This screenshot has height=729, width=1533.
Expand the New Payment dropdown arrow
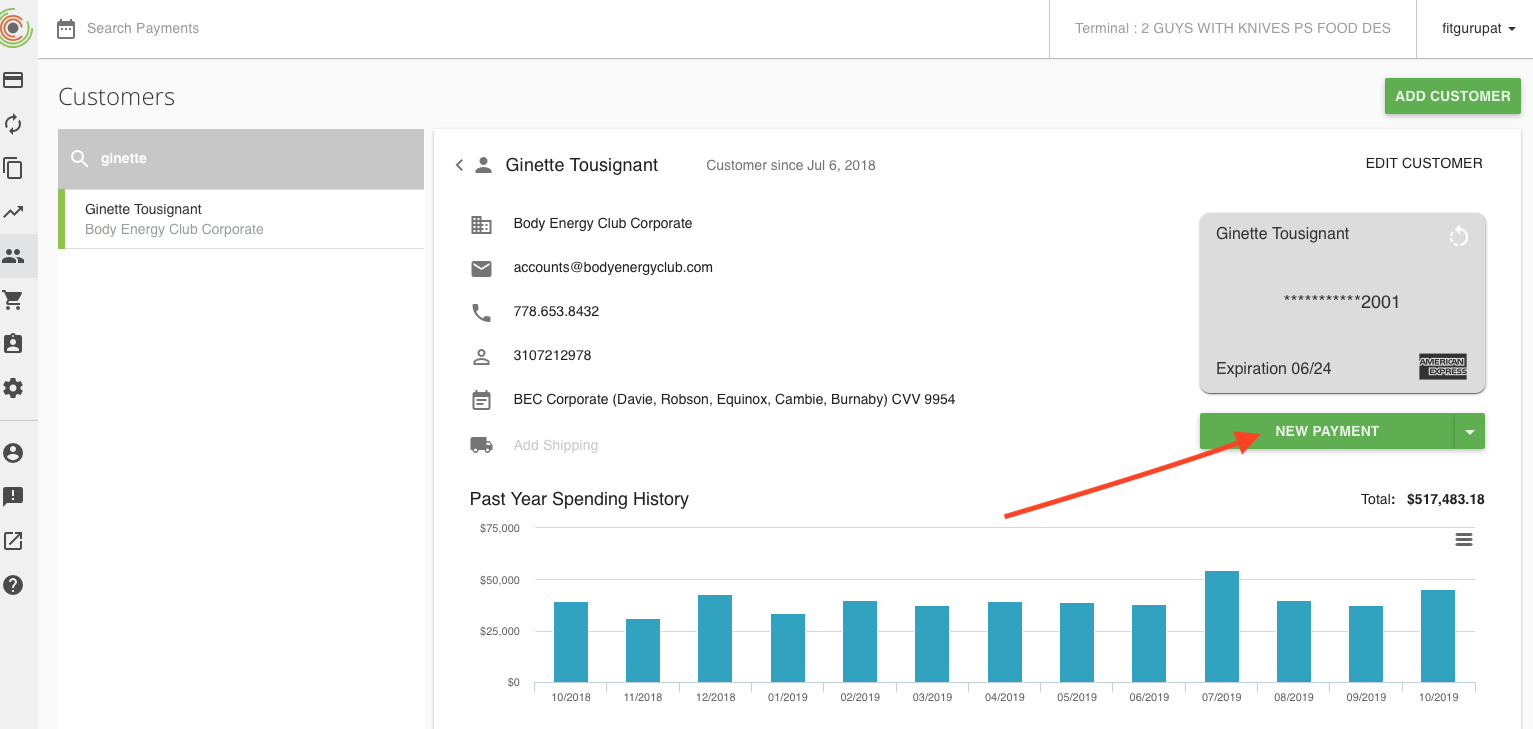(1469, 432)
